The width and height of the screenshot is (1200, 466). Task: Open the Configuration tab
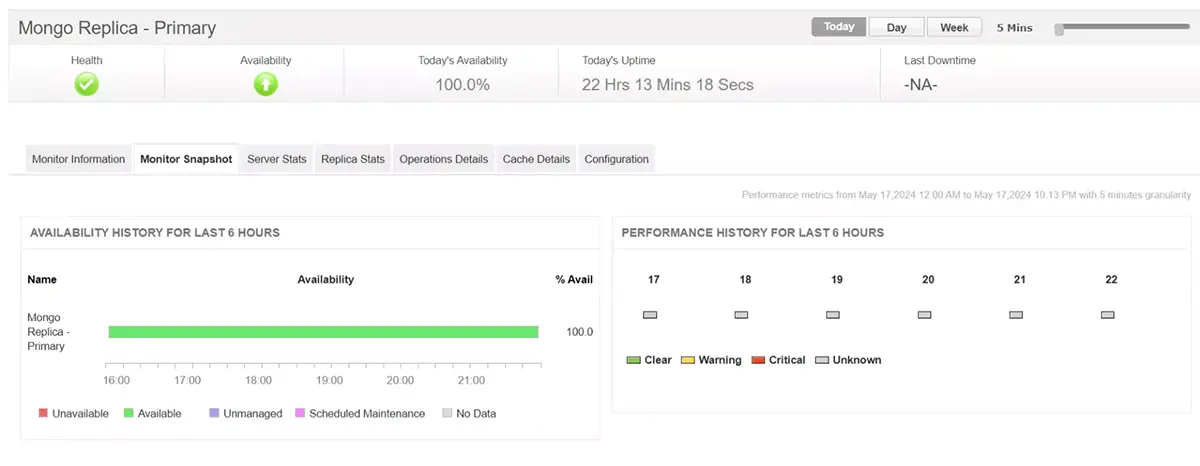[x=616, y=159]
